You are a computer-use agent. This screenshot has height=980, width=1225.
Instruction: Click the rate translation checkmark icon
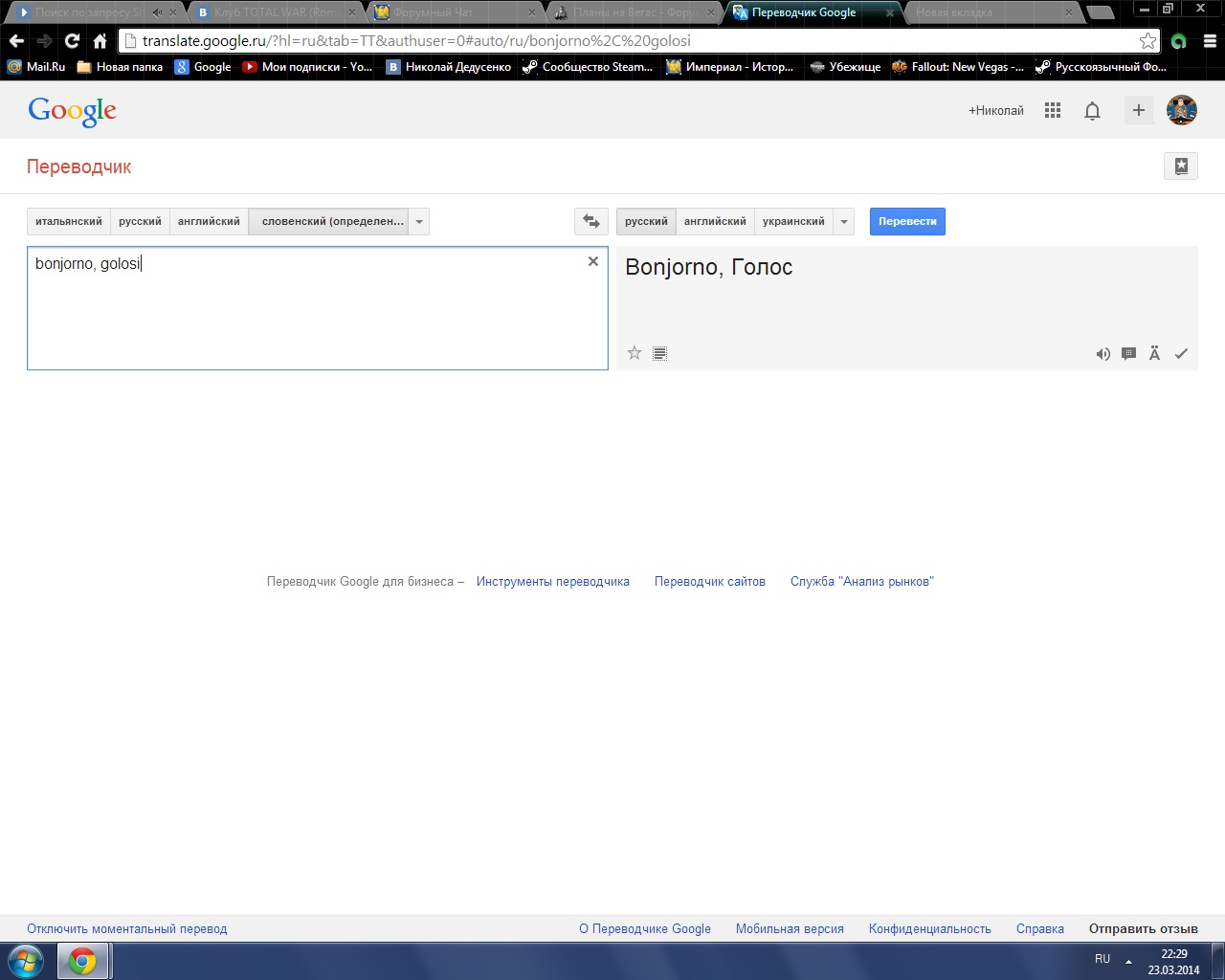[1181, 354]
